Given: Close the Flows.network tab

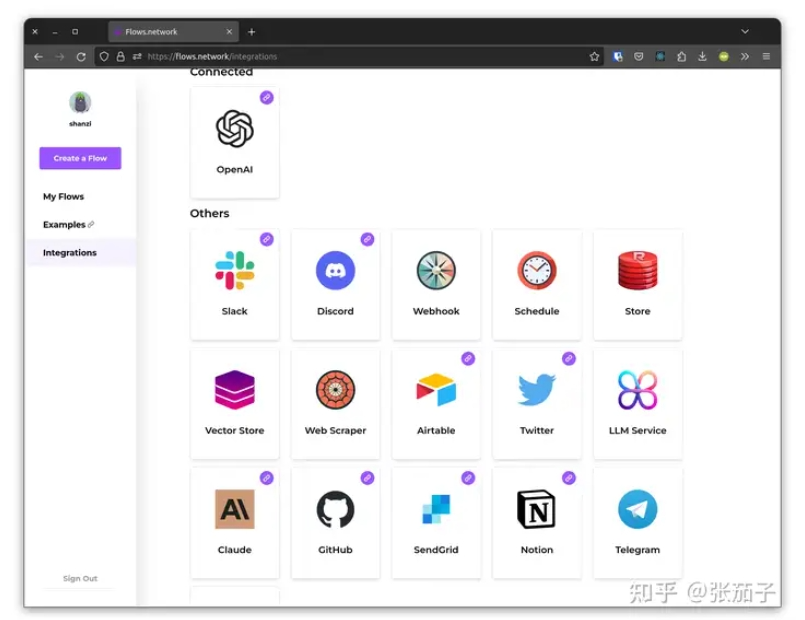Looking at the screenshot, I should tap(229, 32).
